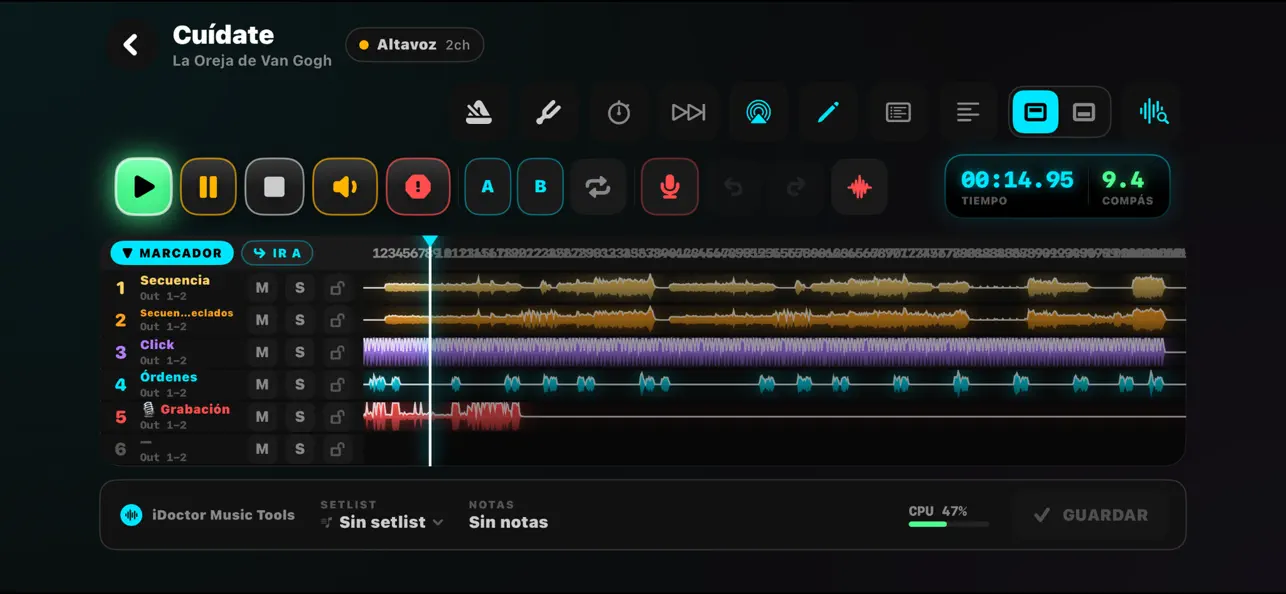Solo the Click track
The width and height of the screenshot is (1286, 594).
point(300,352)
